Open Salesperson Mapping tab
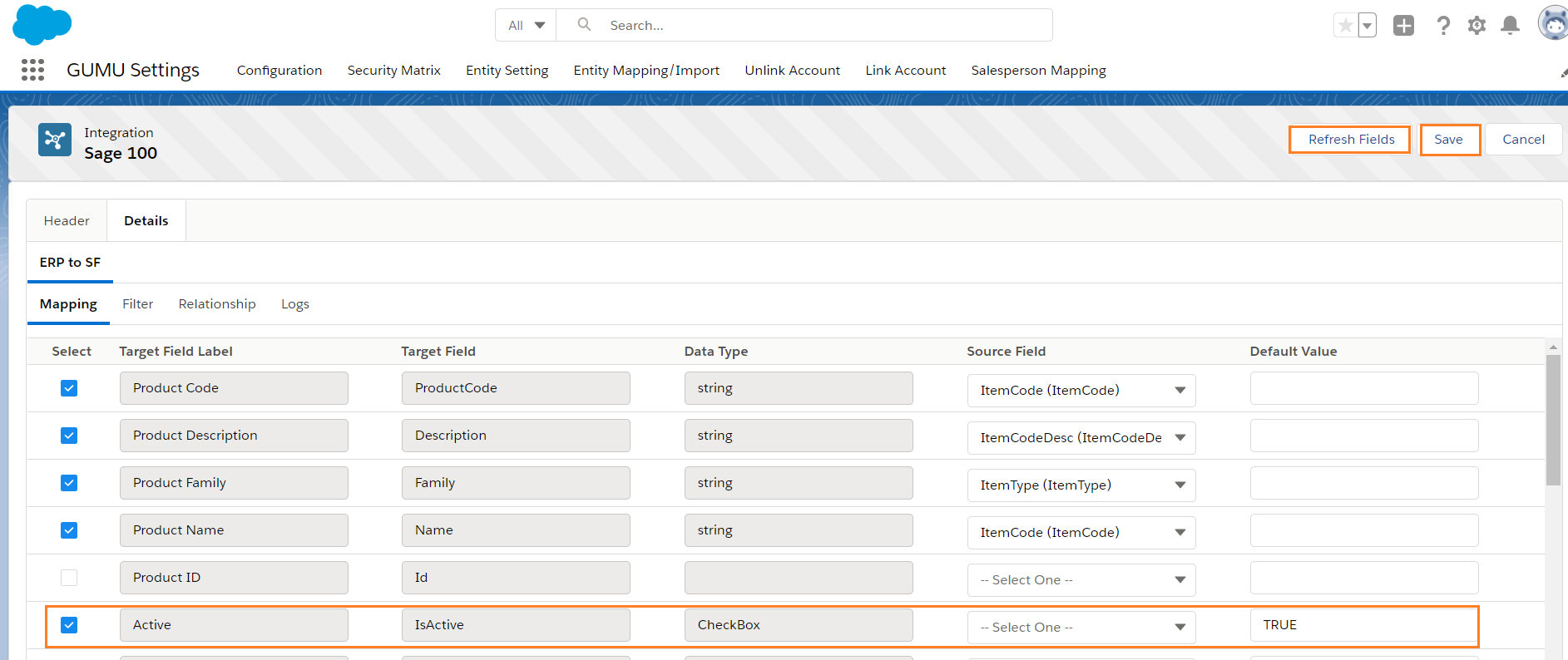The width and height of the screenshot is (1568, 660). point(1039,71)
